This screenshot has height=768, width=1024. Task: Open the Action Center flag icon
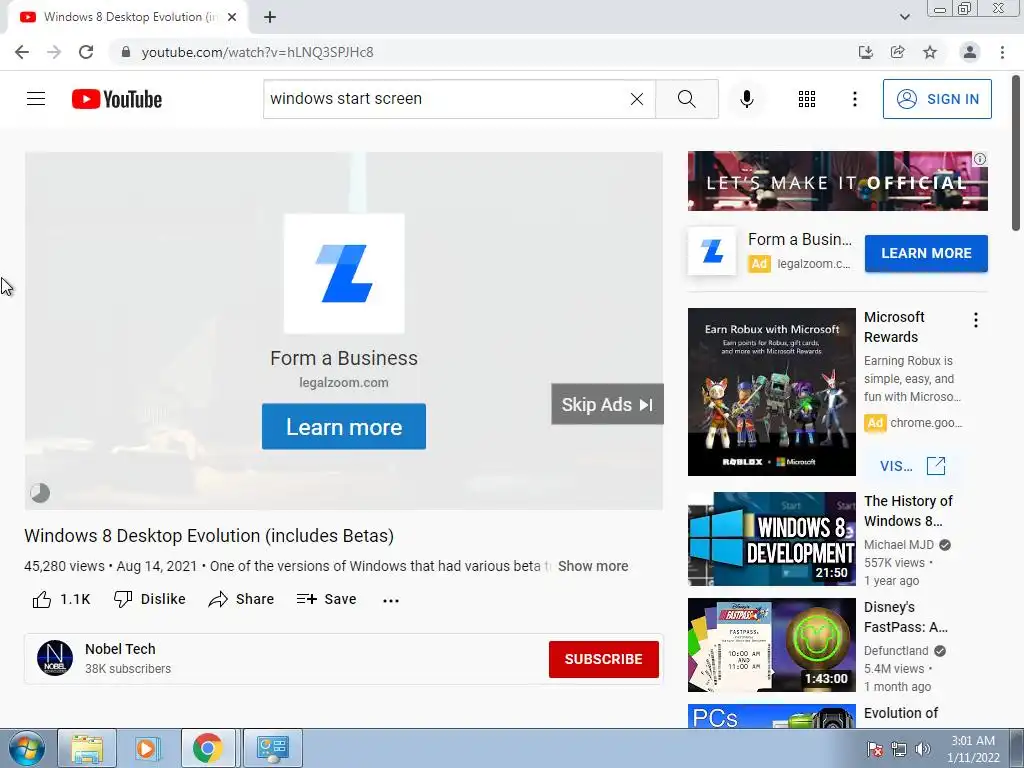[874, 750]
